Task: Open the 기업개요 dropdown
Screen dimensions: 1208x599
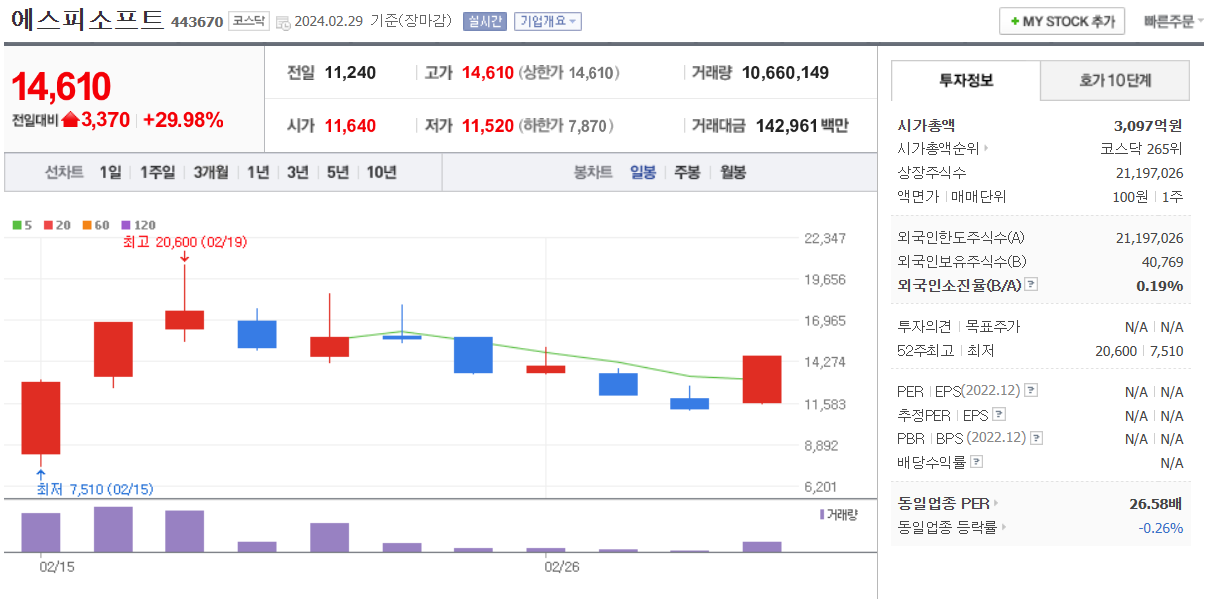Action: (x=547, y=21)
